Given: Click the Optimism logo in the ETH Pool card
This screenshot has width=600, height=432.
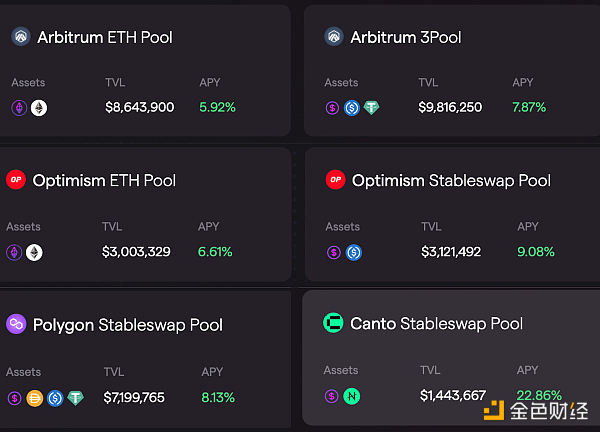Looking at the screenshot, I should [15, 180].
